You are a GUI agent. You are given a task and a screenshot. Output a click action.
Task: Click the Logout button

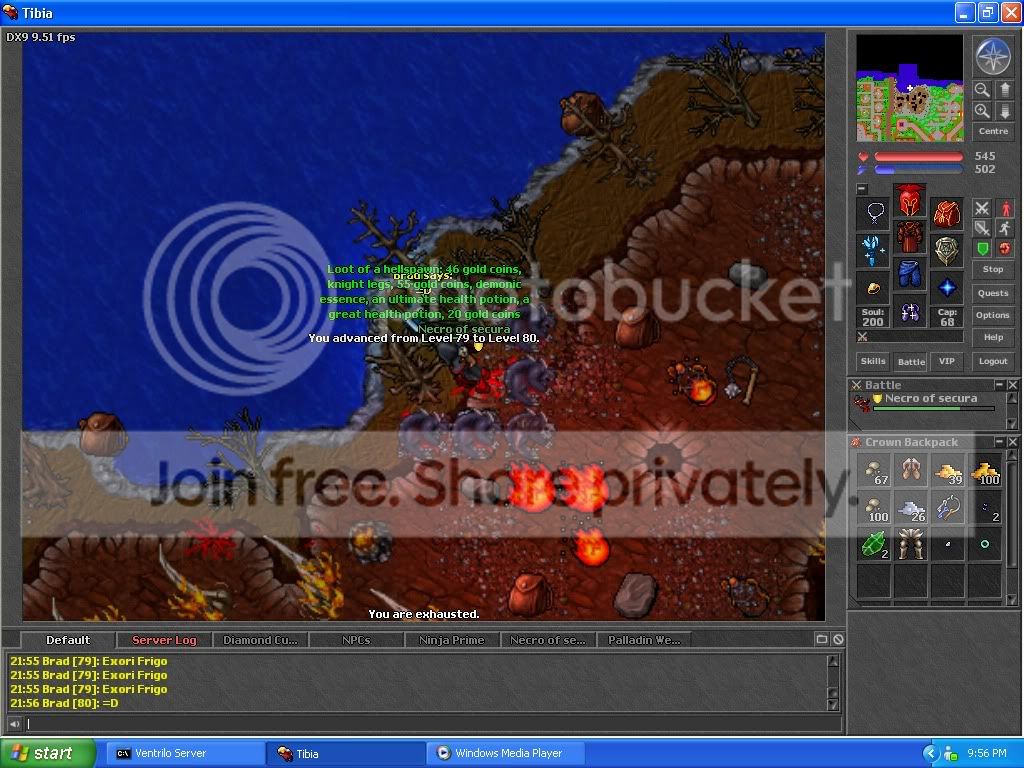(x=993, y=361)
